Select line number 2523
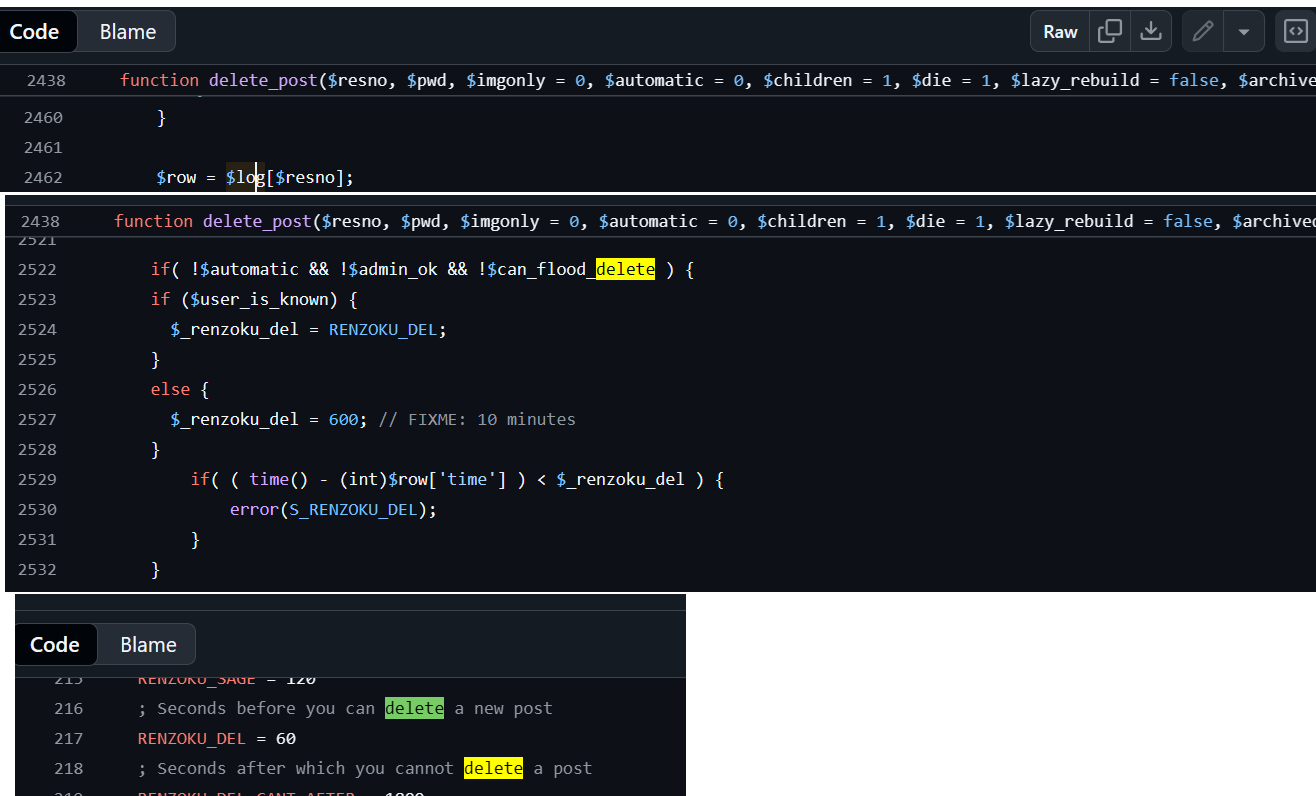1316x796 pixels. pyautogui.click(x=38, y=299)
